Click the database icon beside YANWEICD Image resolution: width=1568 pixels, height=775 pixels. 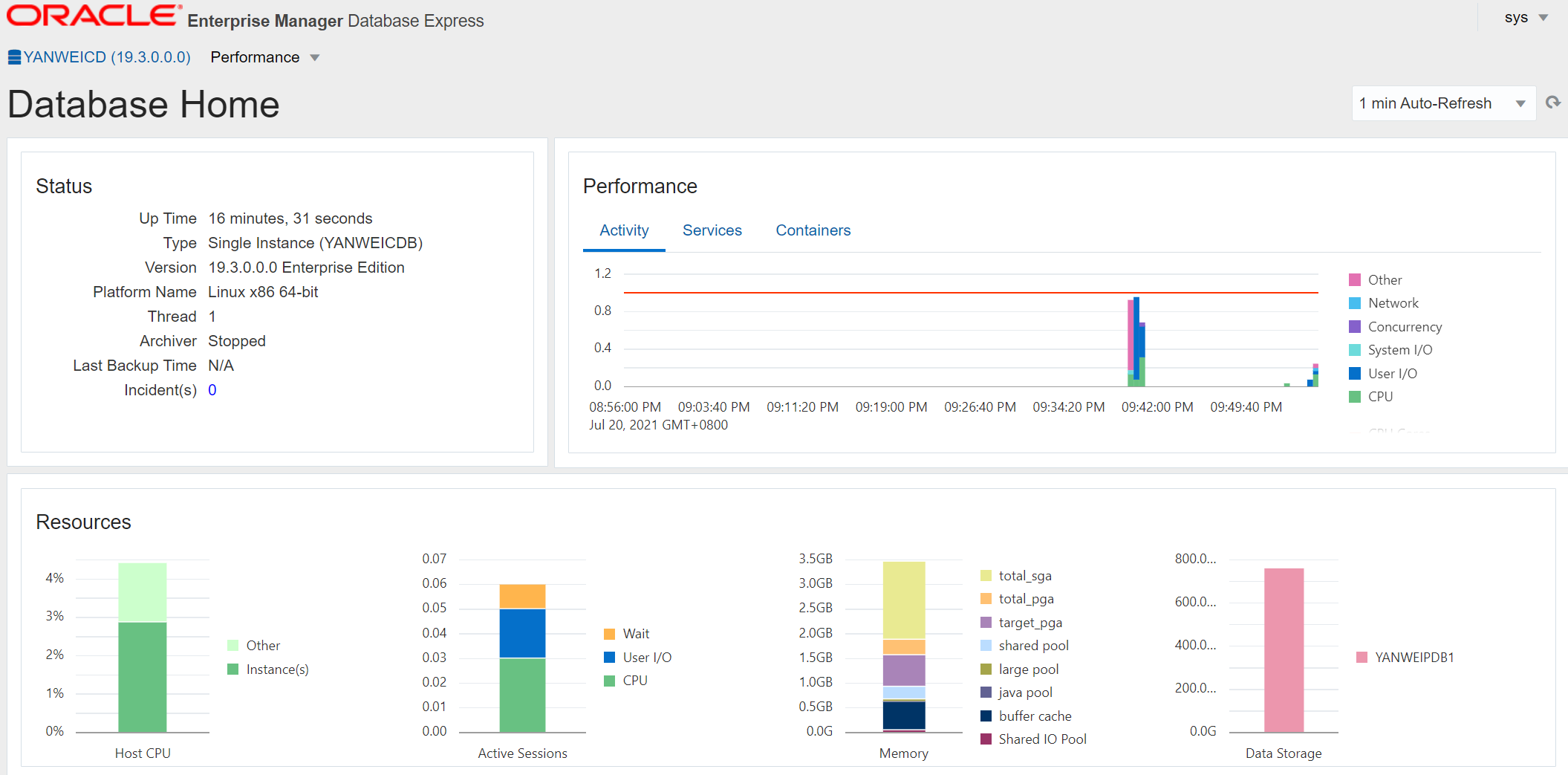[x=14, y=57]
